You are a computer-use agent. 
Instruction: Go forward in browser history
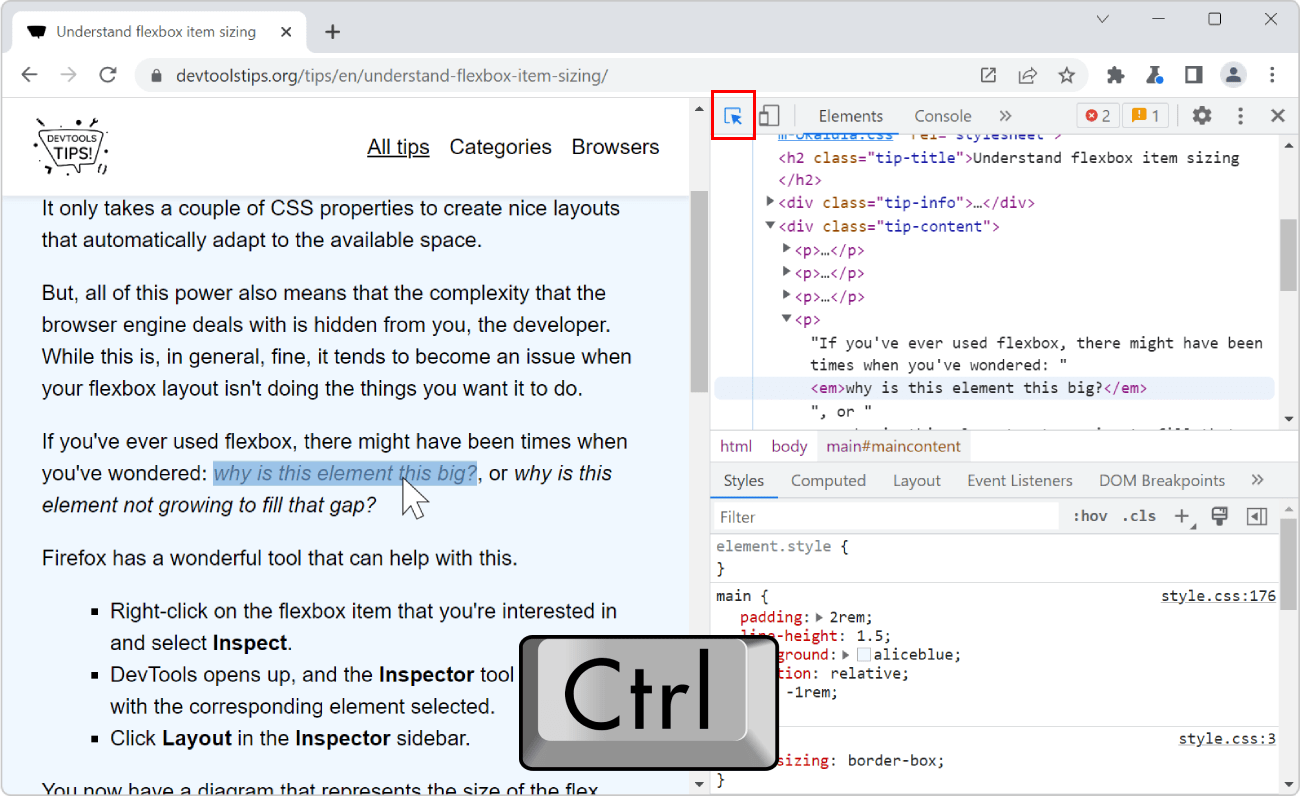pyautogui.click(x=68, y=75)
